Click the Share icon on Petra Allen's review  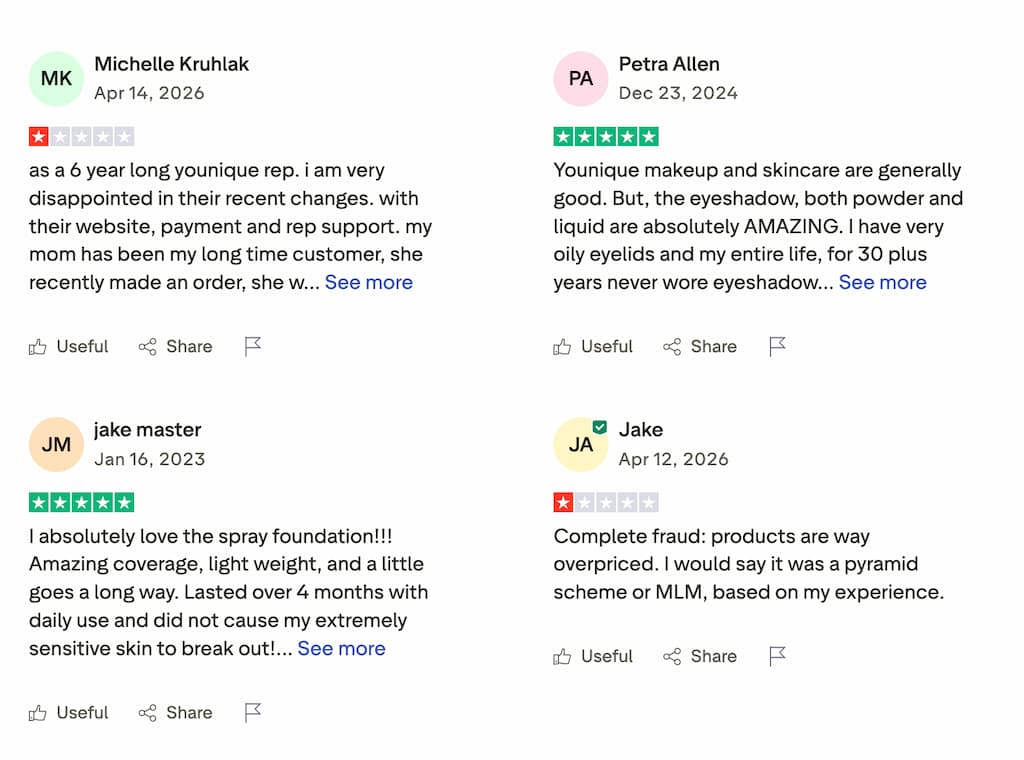[671, 346]
